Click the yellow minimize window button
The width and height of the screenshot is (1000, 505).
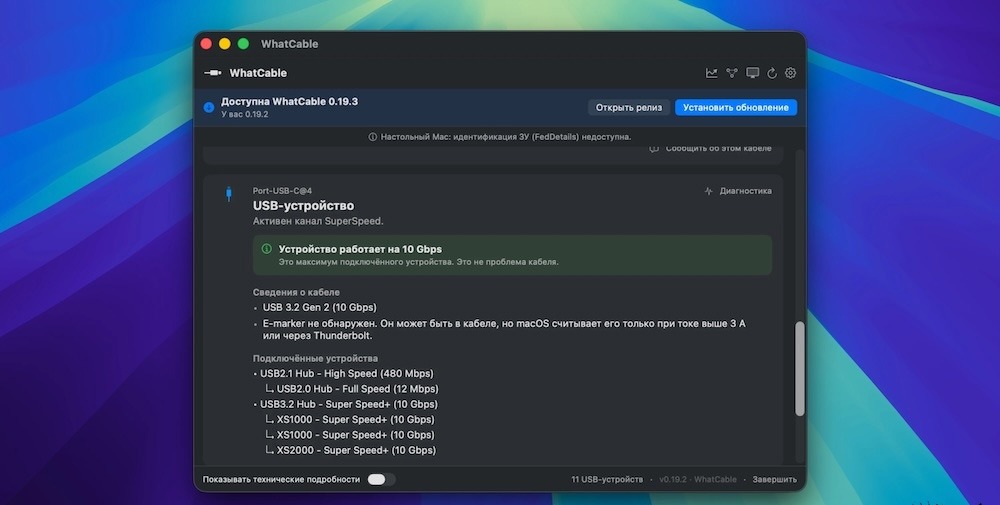[x=224, y=44]
